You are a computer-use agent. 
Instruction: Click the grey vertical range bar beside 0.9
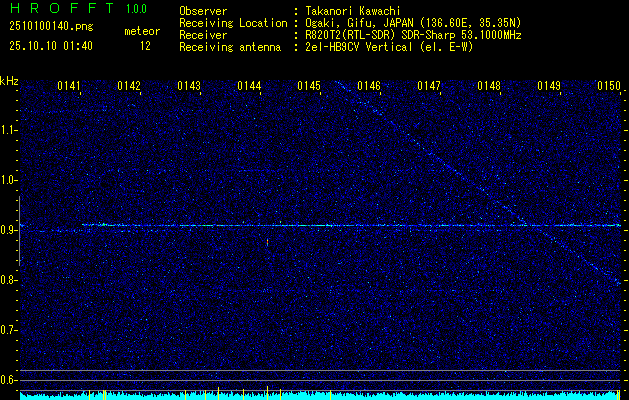coord(19,231)
